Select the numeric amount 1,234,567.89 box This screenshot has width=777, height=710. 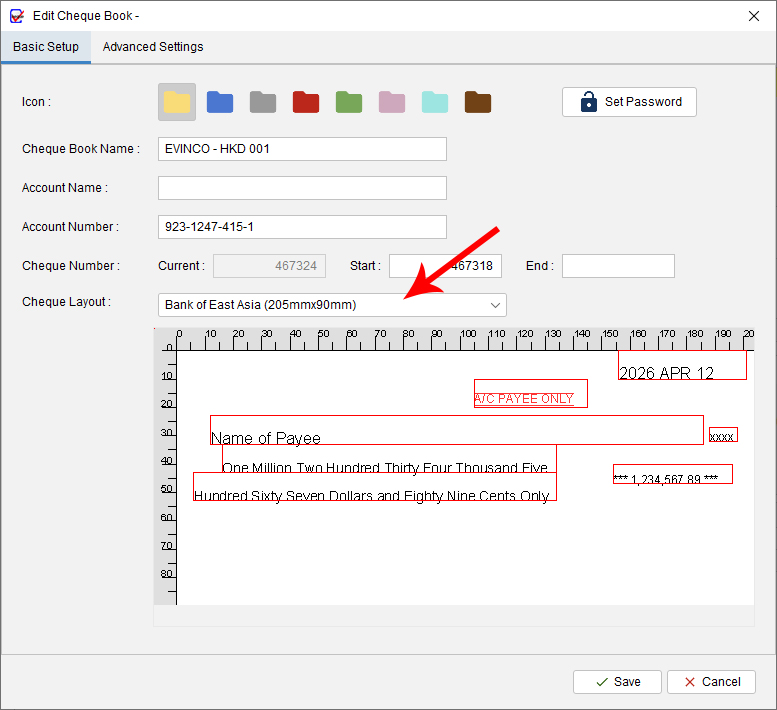[x=672, y=474]
